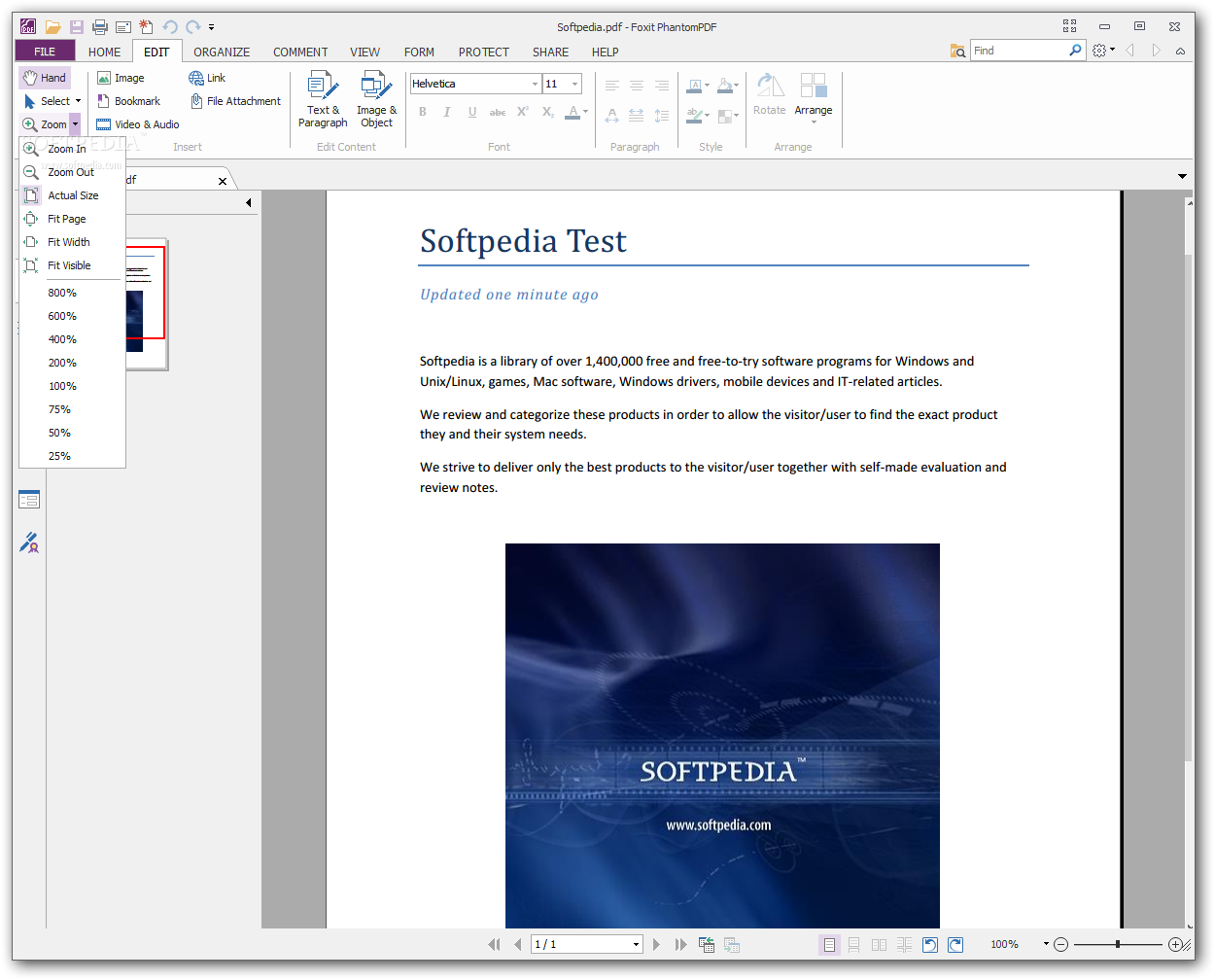Insert Video & Audio
The height and width of the screenshot is (980, 1215).
click(x=138, y=124)
